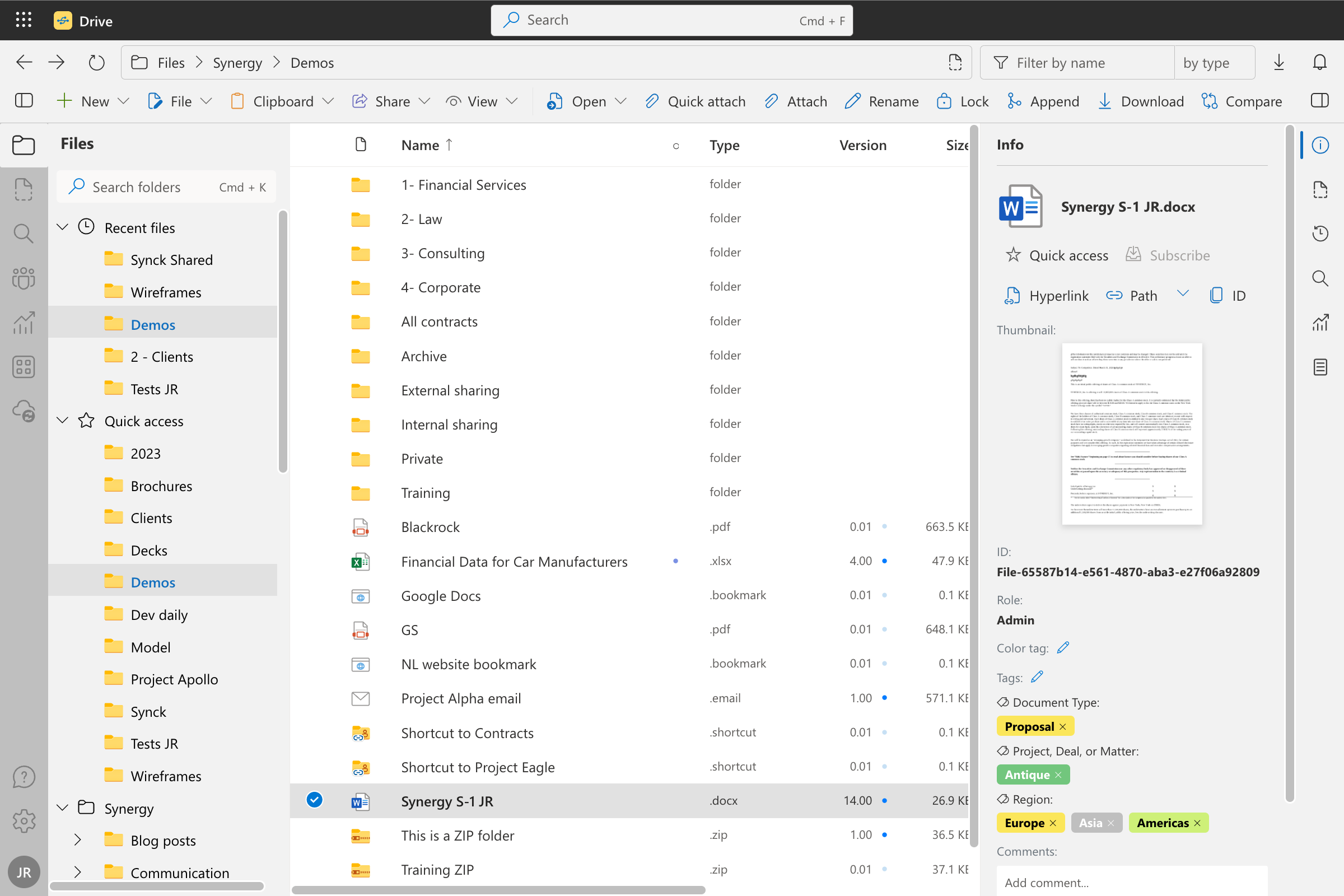Open the Clipboard dropdown
Screen dimensions: 1344x896
coord(328,101)
